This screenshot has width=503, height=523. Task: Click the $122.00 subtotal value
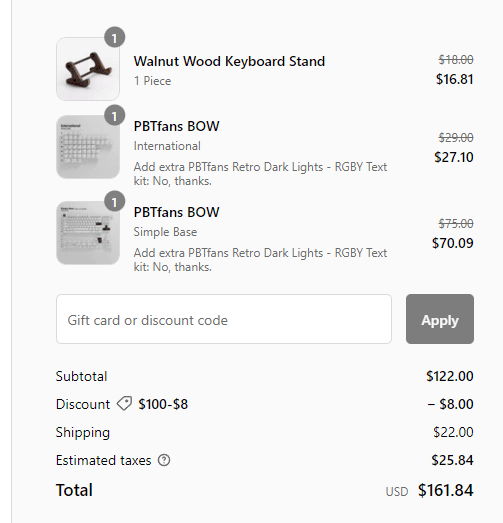[x=450, y=376]
